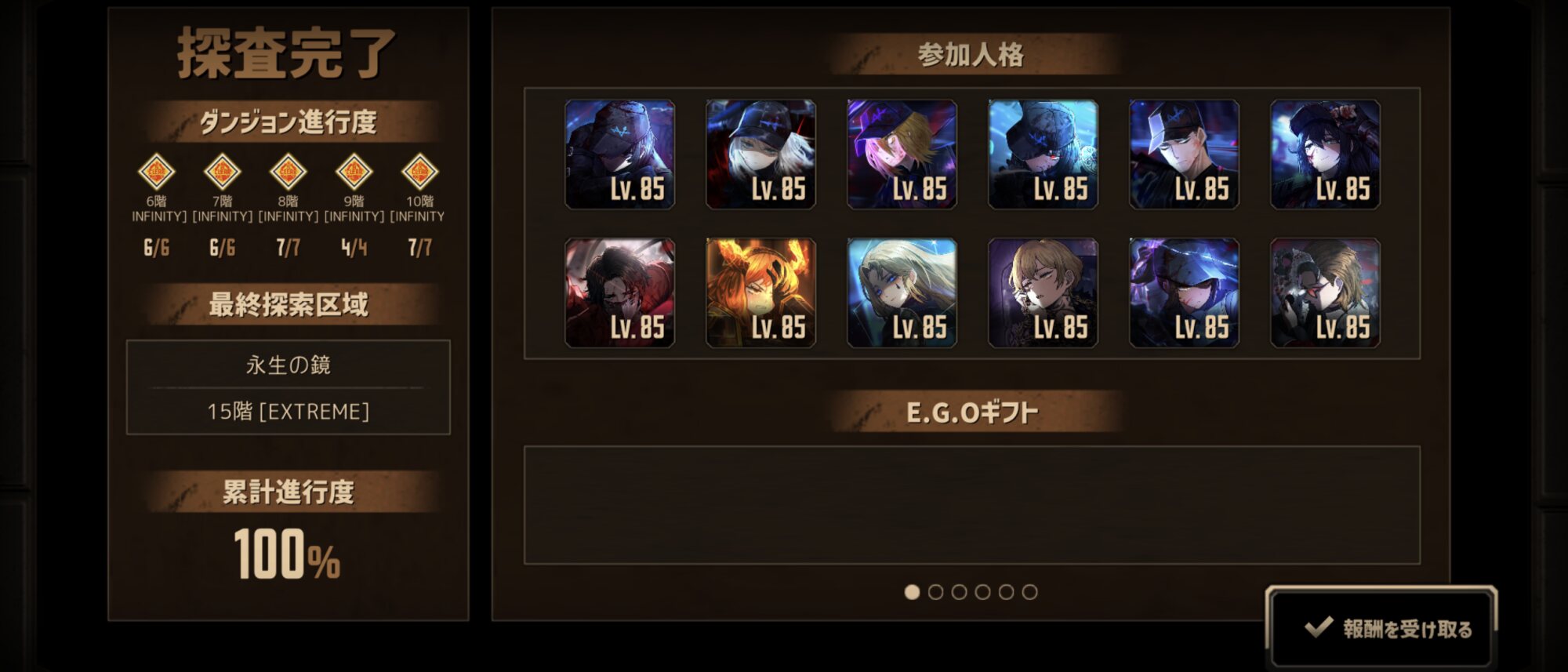Select the first filled page dot

(912, 592)
